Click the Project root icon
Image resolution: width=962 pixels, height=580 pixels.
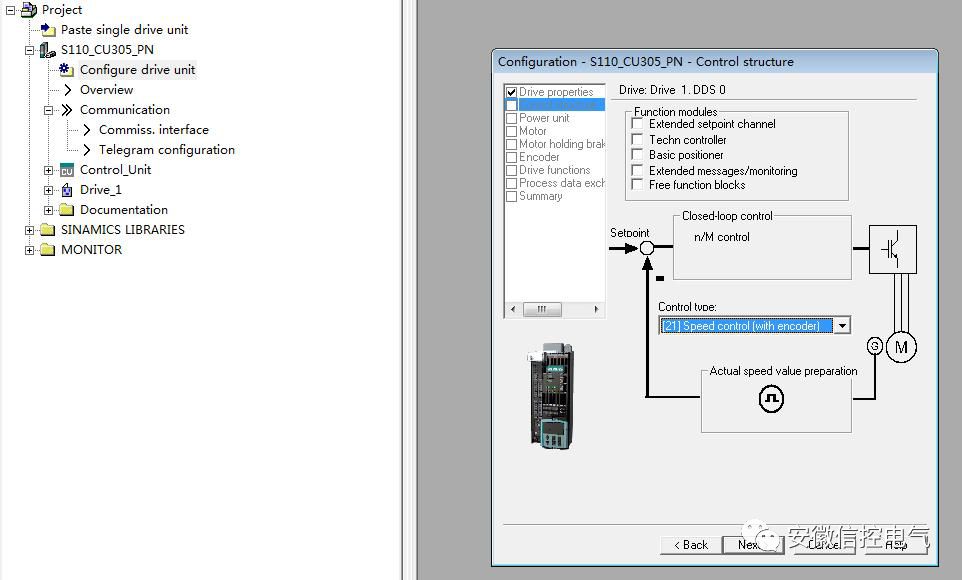[x=29, y=9]
